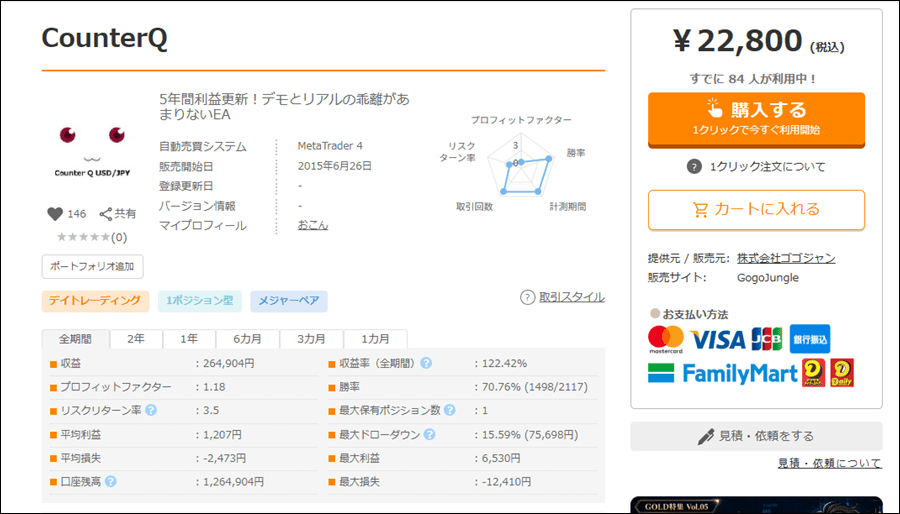900x514 pixels.
Task: Switch to the 1年 tab
Action: tap(189, 339)
